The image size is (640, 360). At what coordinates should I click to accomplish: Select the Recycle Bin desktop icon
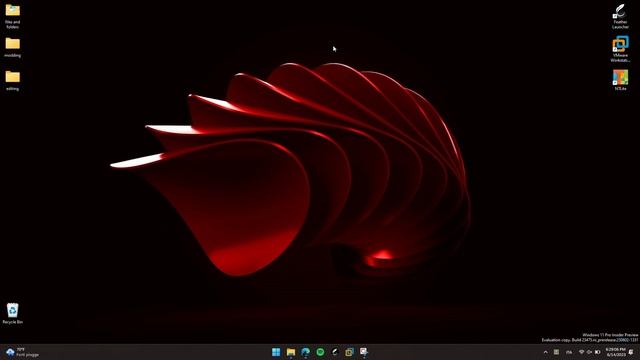pyautogui.click(x=13, y=313)
